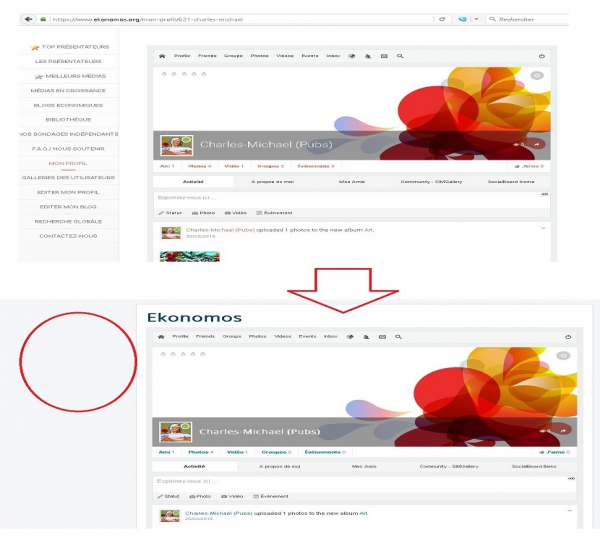This screenshot has width=600, height=557.
Task: Click the magnifier search icon in top screenshot
Action: coord(400,56)
